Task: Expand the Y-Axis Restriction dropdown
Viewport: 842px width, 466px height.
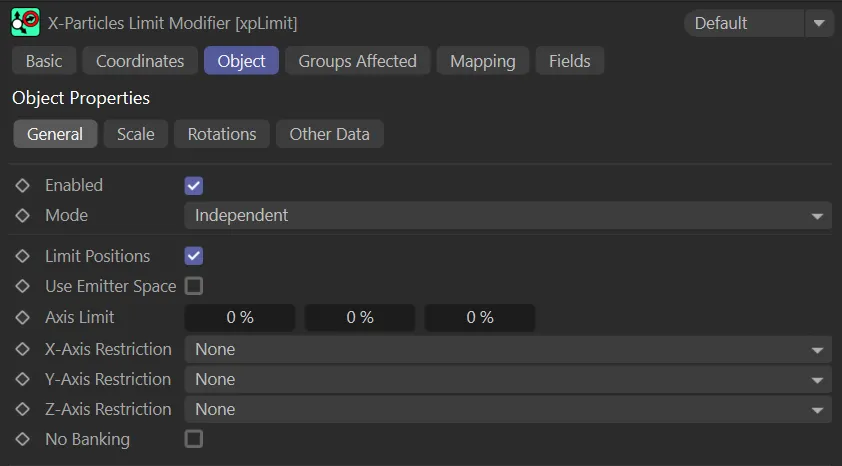Action: point(507,380)
